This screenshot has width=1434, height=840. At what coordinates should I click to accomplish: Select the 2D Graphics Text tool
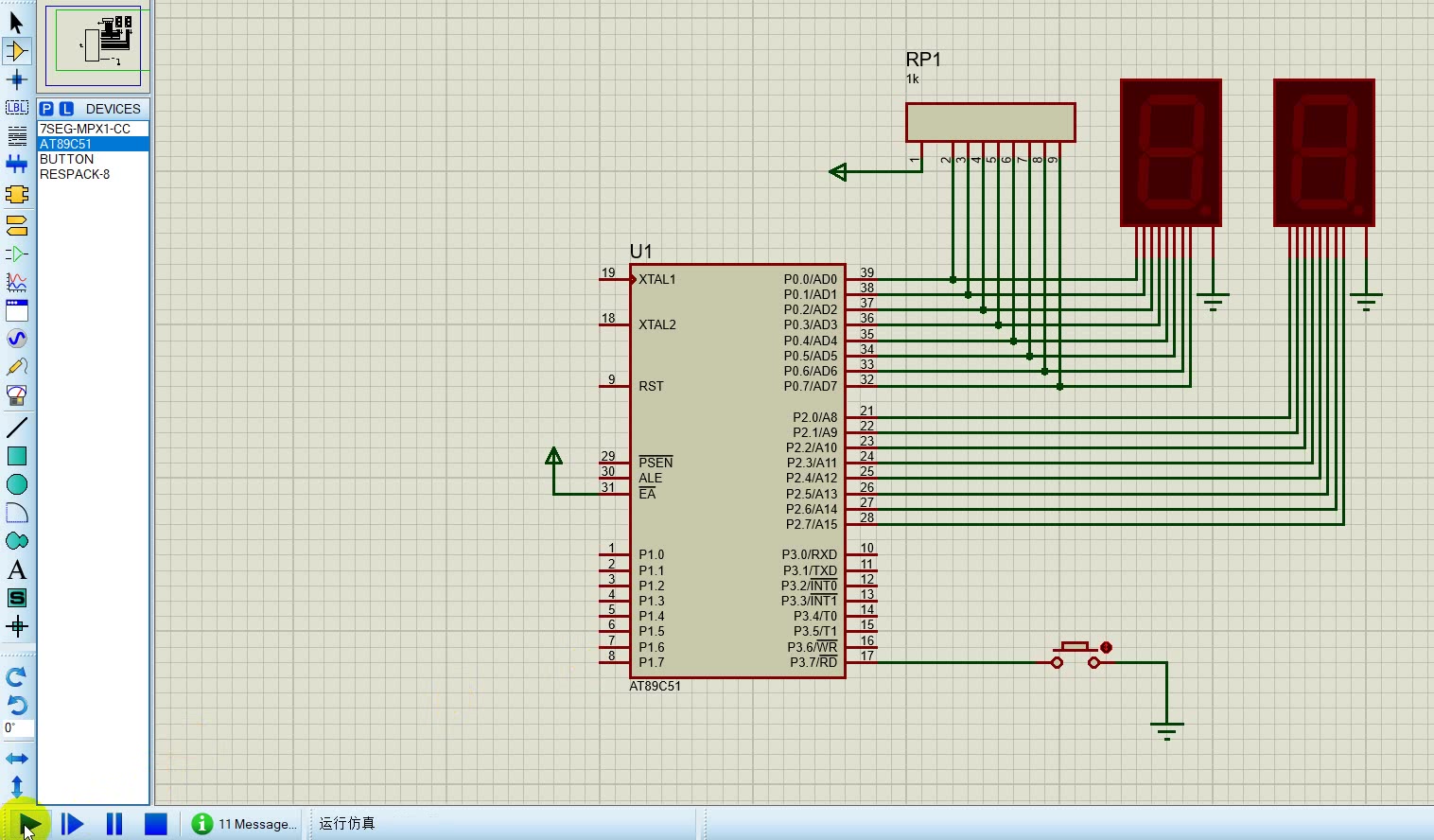[16, 569]
